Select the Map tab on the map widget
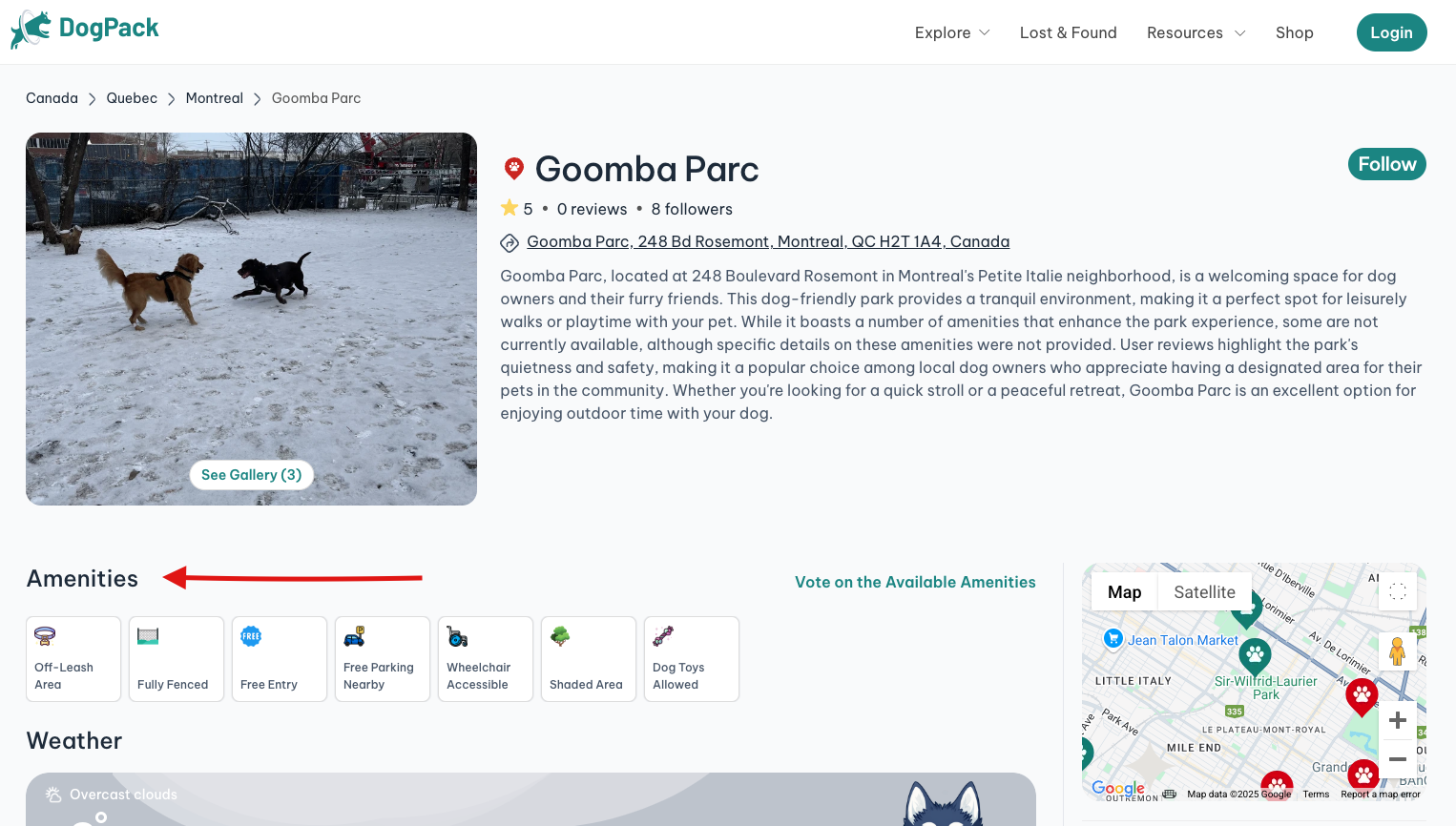 pos(1123,591)
